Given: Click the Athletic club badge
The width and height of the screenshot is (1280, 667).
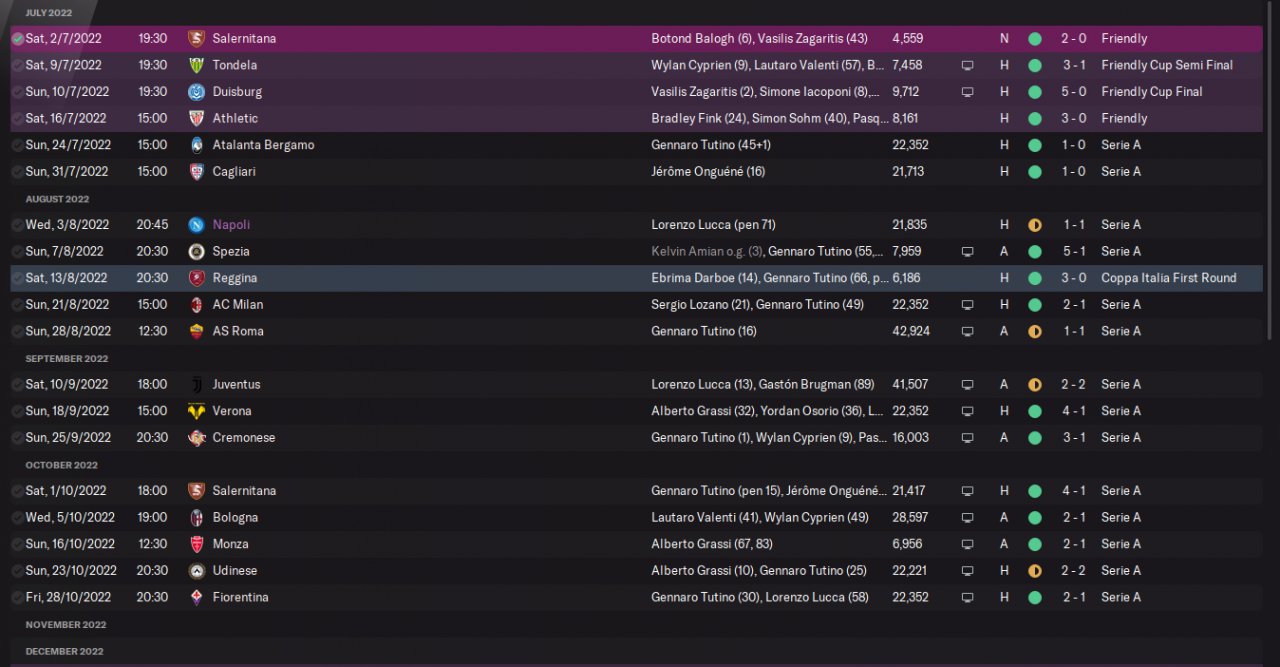Looking at the screenshot, I should (x=196, y=118).
